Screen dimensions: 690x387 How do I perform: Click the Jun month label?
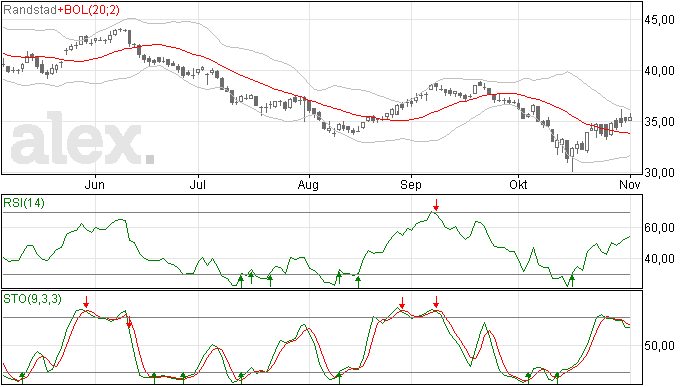click(95, 184)
